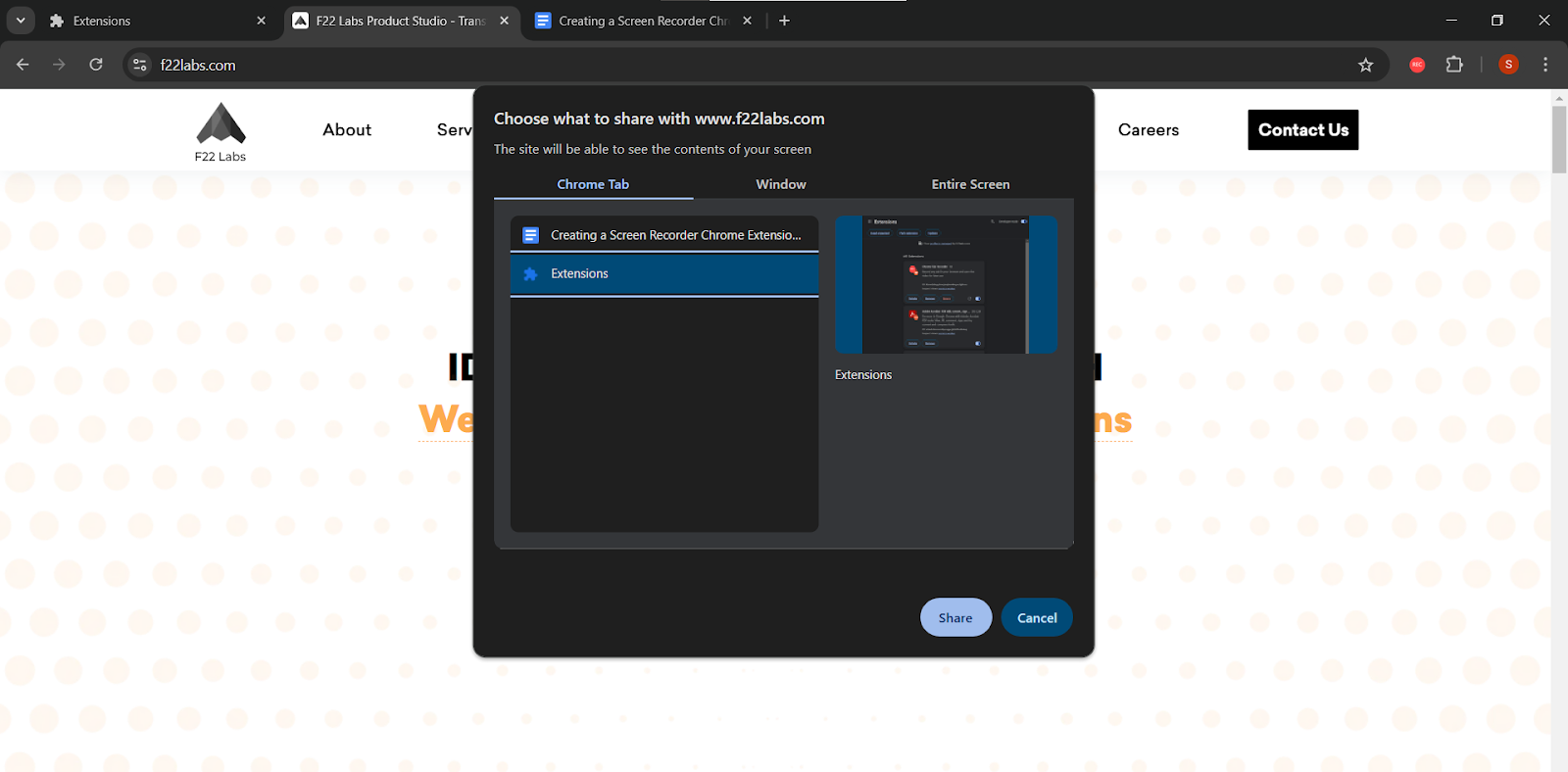This screenshot has width=1568, height=772.
Task: Click the f22labs.com address bar
Action: click(755, 65)
